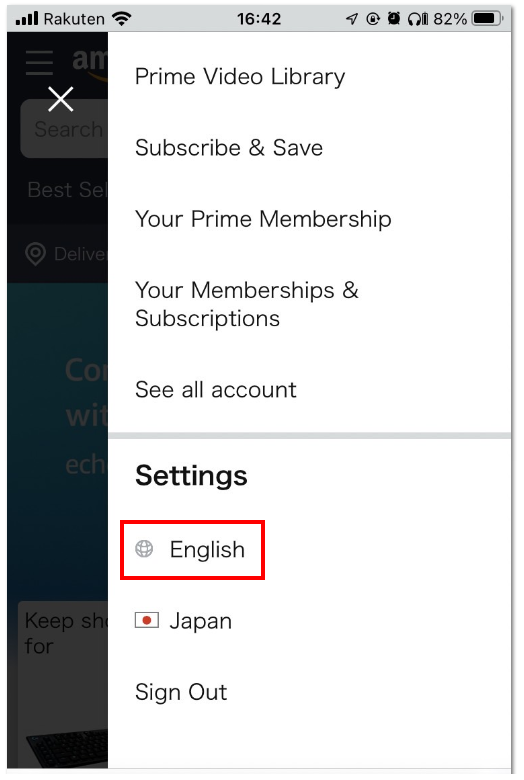Tap the globe icon next to English
Image resolution: width=524 pixels, height=780 pixels.
tap(144, 549)
